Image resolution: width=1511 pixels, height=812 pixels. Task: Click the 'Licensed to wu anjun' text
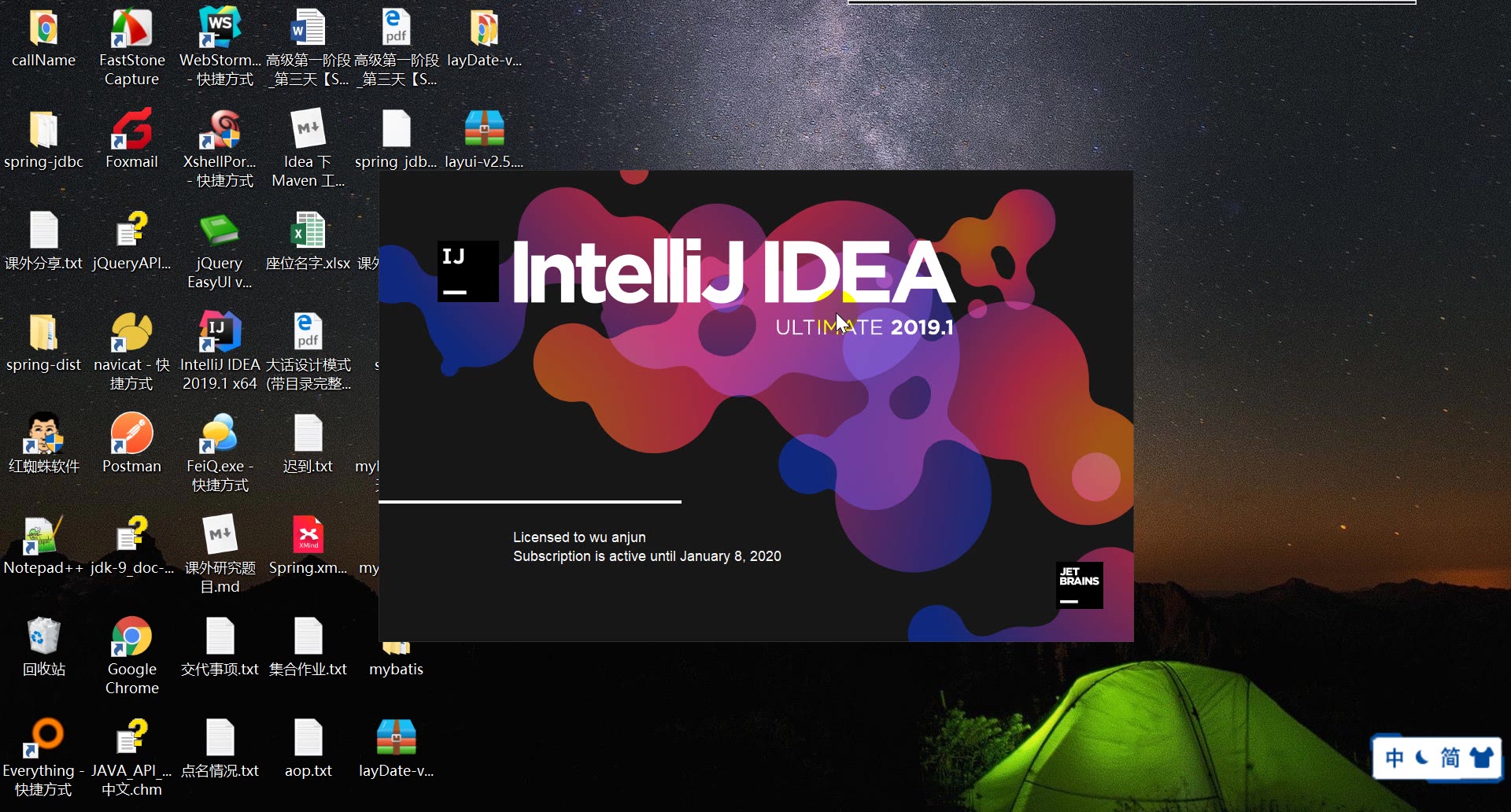[x=579, y=537]
